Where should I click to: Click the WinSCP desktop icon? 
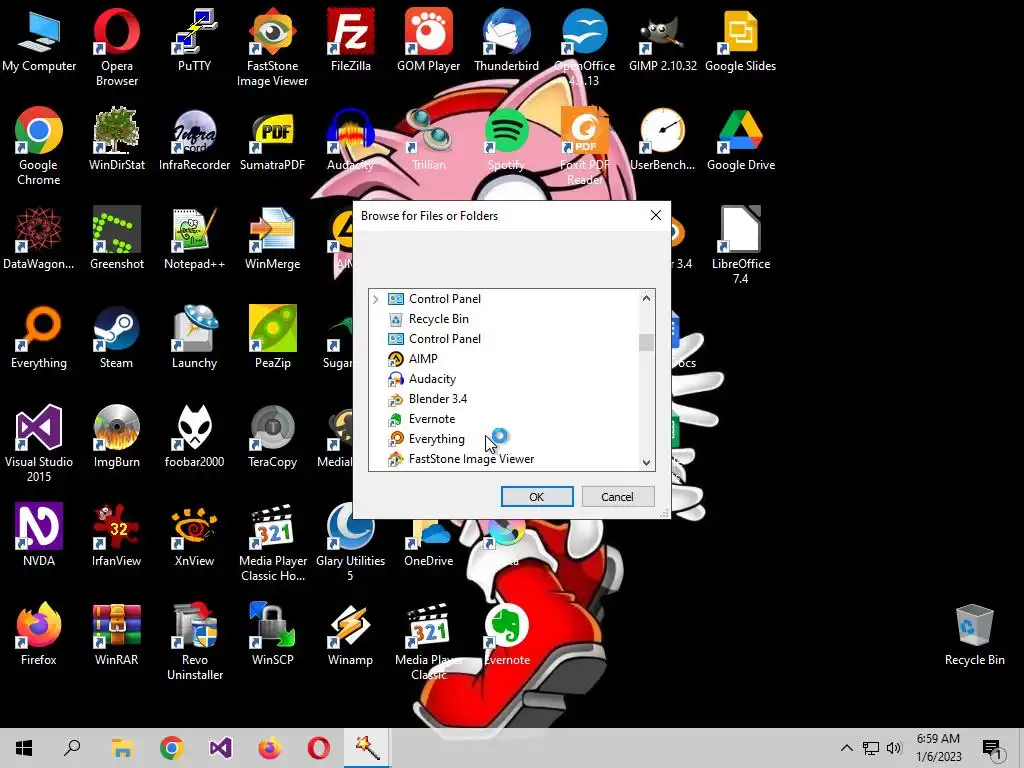(x=272, y=633)
